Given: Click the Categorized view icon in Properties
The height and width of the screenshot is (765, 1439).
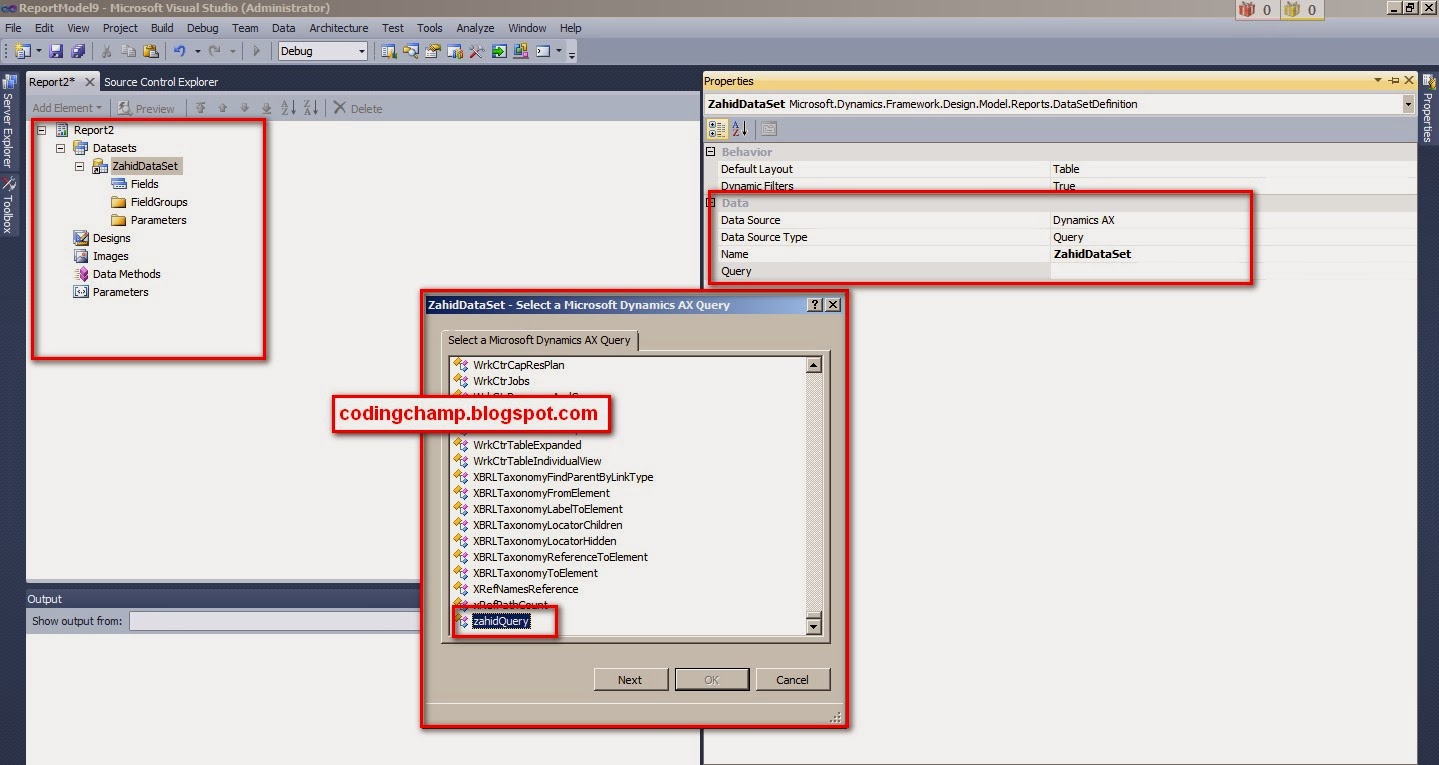Looking at the screenshot, I should pos(717,128).
